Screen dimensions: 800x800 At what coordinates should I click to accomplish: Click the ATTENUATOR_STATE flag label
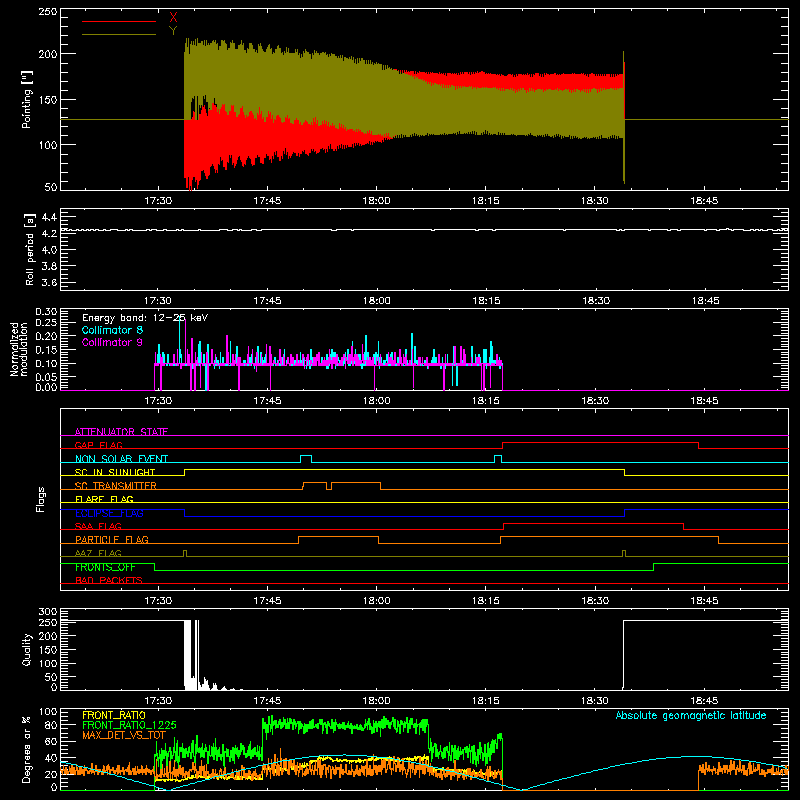121,432
